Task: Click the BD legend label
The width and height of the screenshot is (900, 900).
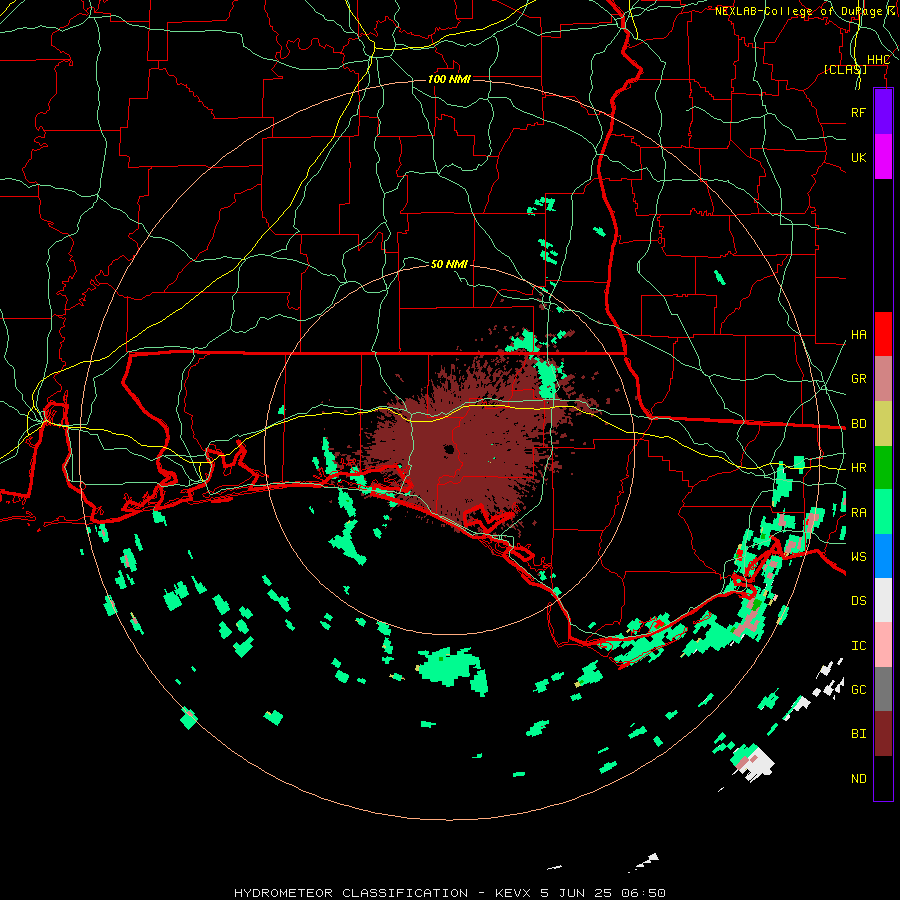Action: pos(859,424)
